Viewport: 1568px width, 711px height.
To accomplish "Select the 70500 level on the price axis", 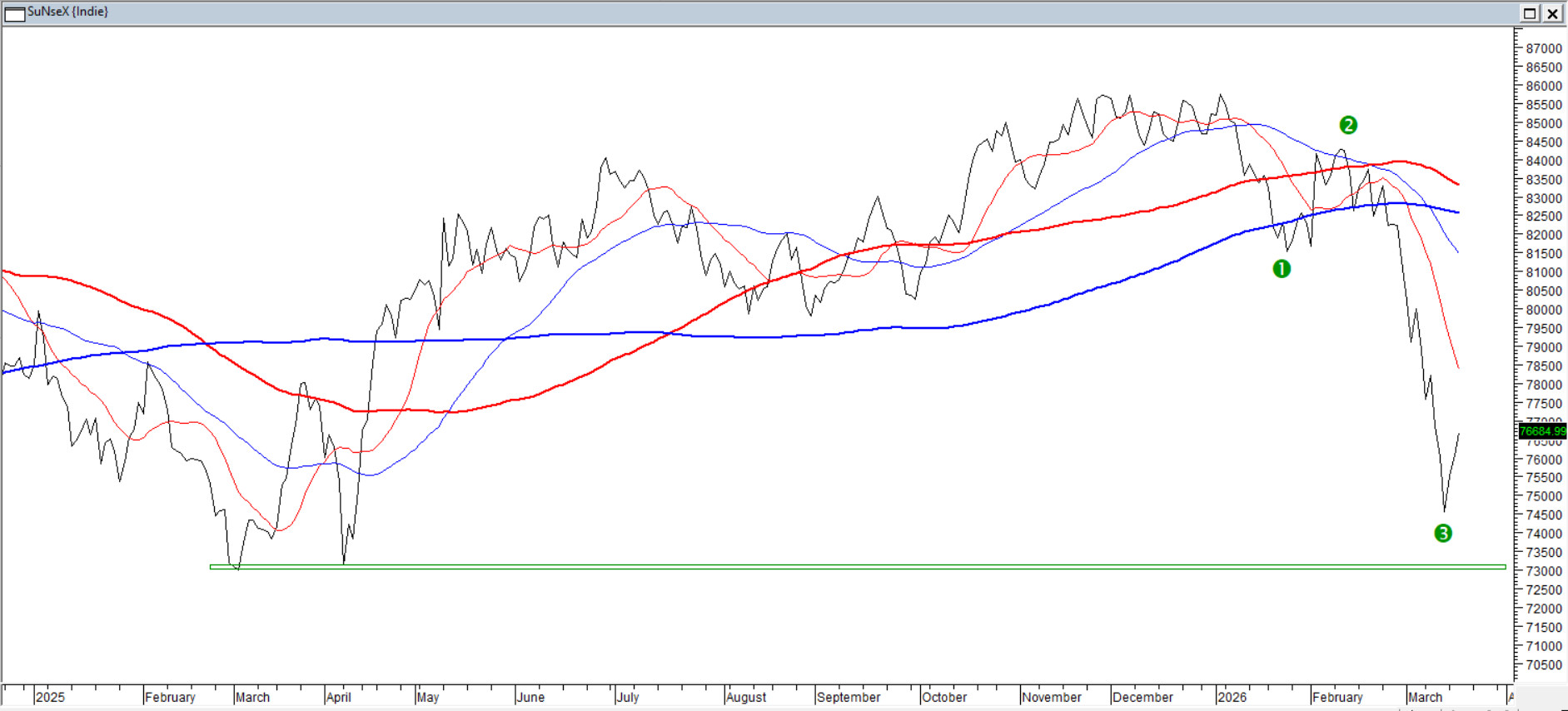I will tap(1543, 665).
